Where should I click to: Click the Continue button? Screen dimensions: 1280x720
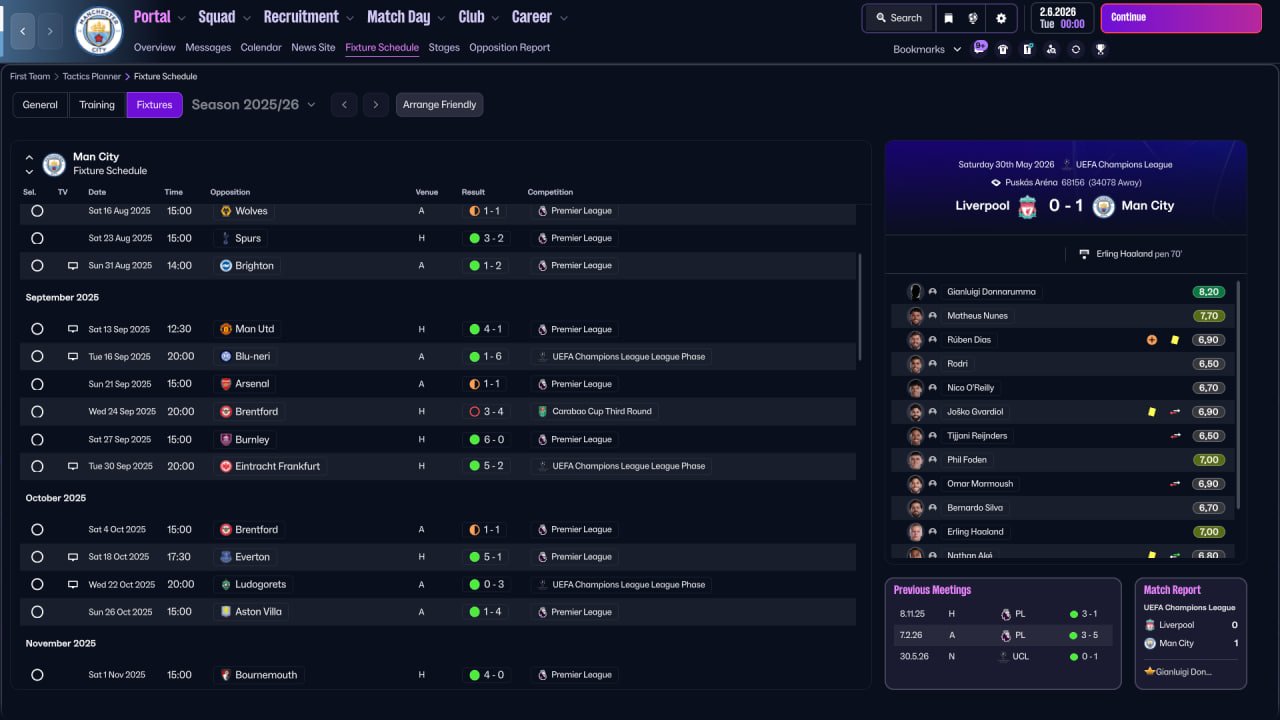[1181, 18]
